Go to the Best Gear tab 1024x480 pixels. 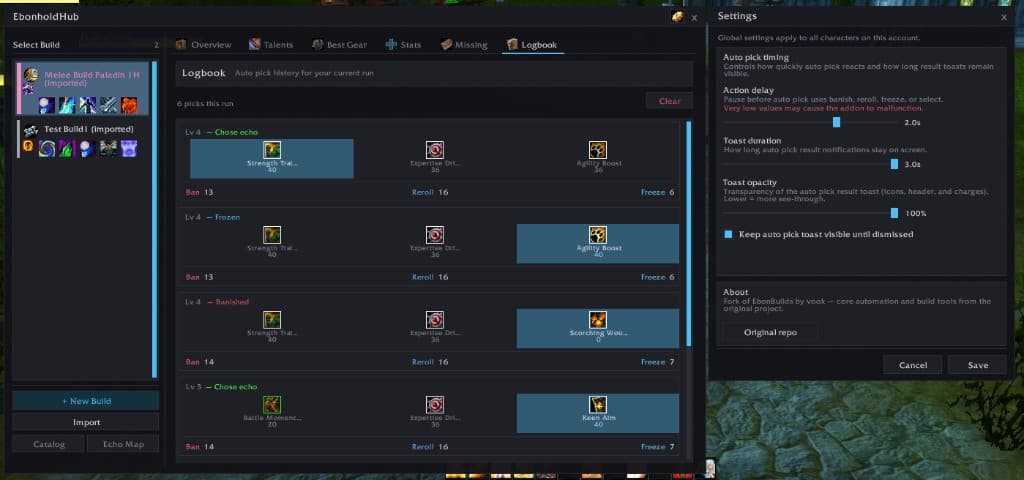tap(339, 44)
